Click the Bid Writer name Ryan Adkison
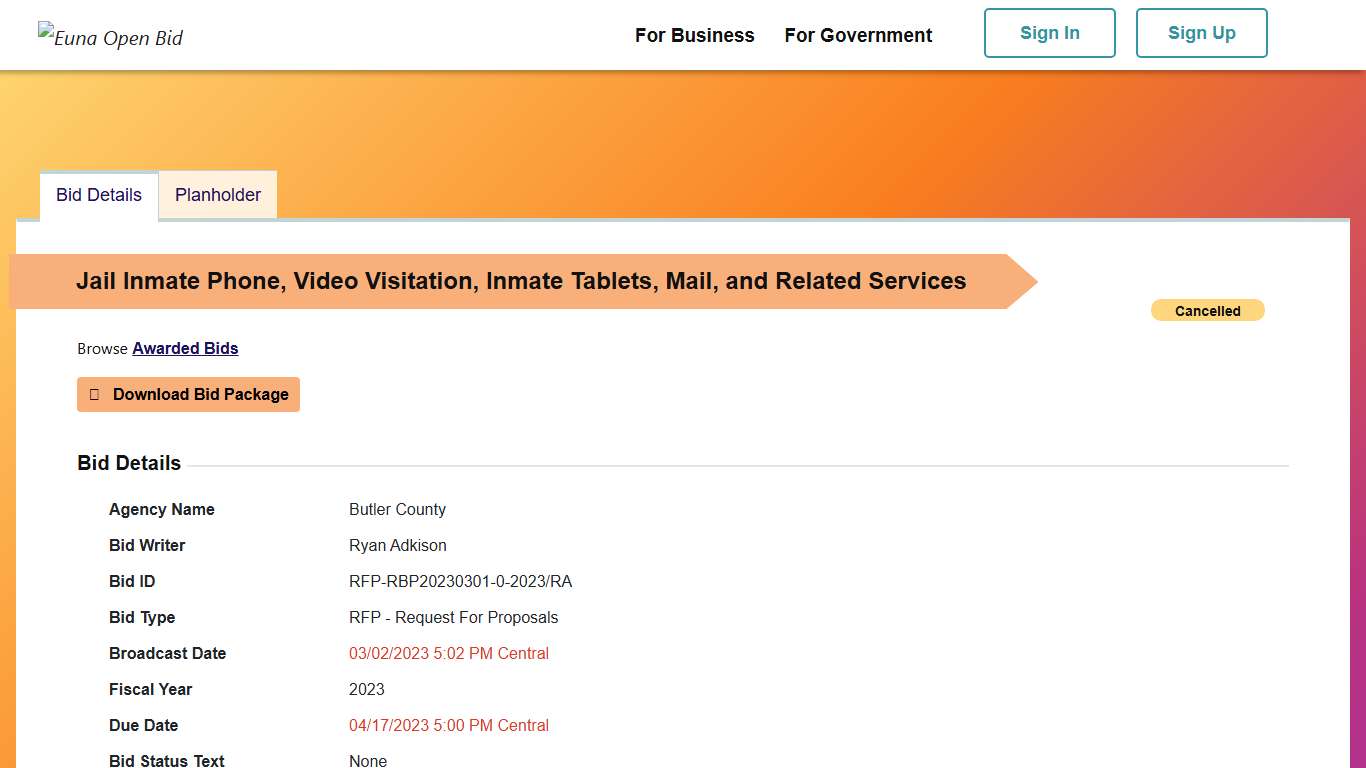Image resolution: width=1366 pixels, height=768 pixels. (x=397, y=545)
